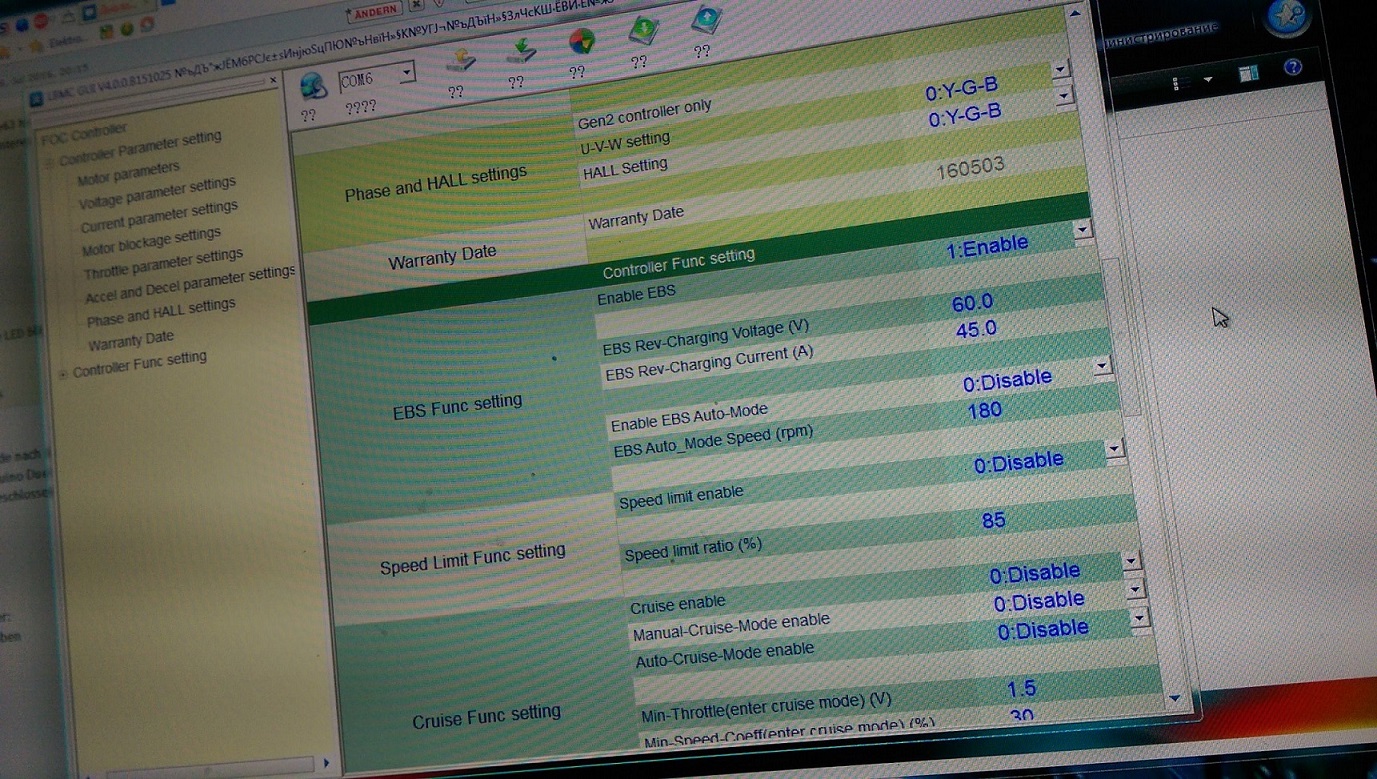Viewport: 1377px width, 779px height.
Task: Open the Enable EBS dropdown
Action: click(x=1081, y=231)
